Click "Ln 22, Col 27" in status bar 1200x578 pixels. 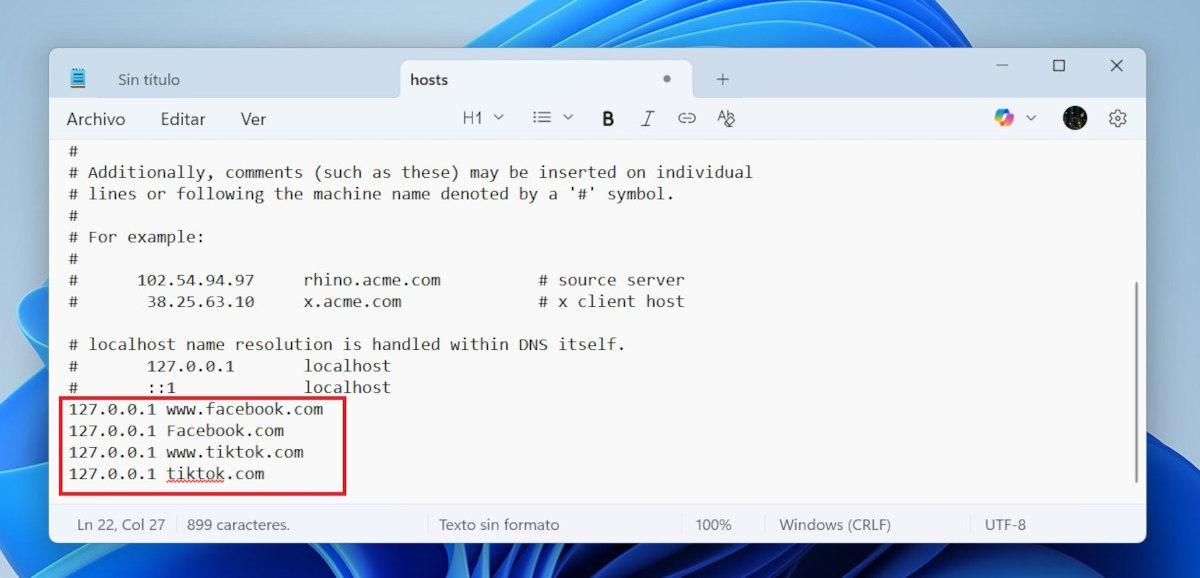[x=121, y=524]
